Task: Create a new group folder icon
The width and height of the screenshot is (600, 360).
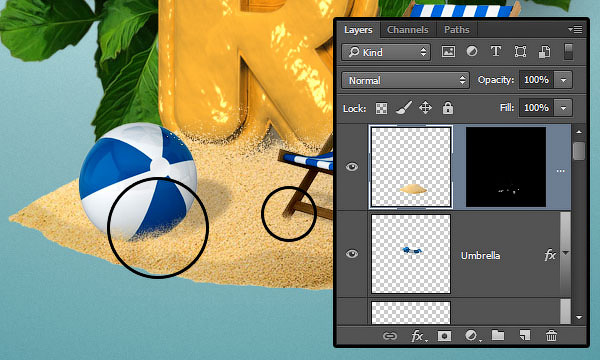Action: (498, 336)
